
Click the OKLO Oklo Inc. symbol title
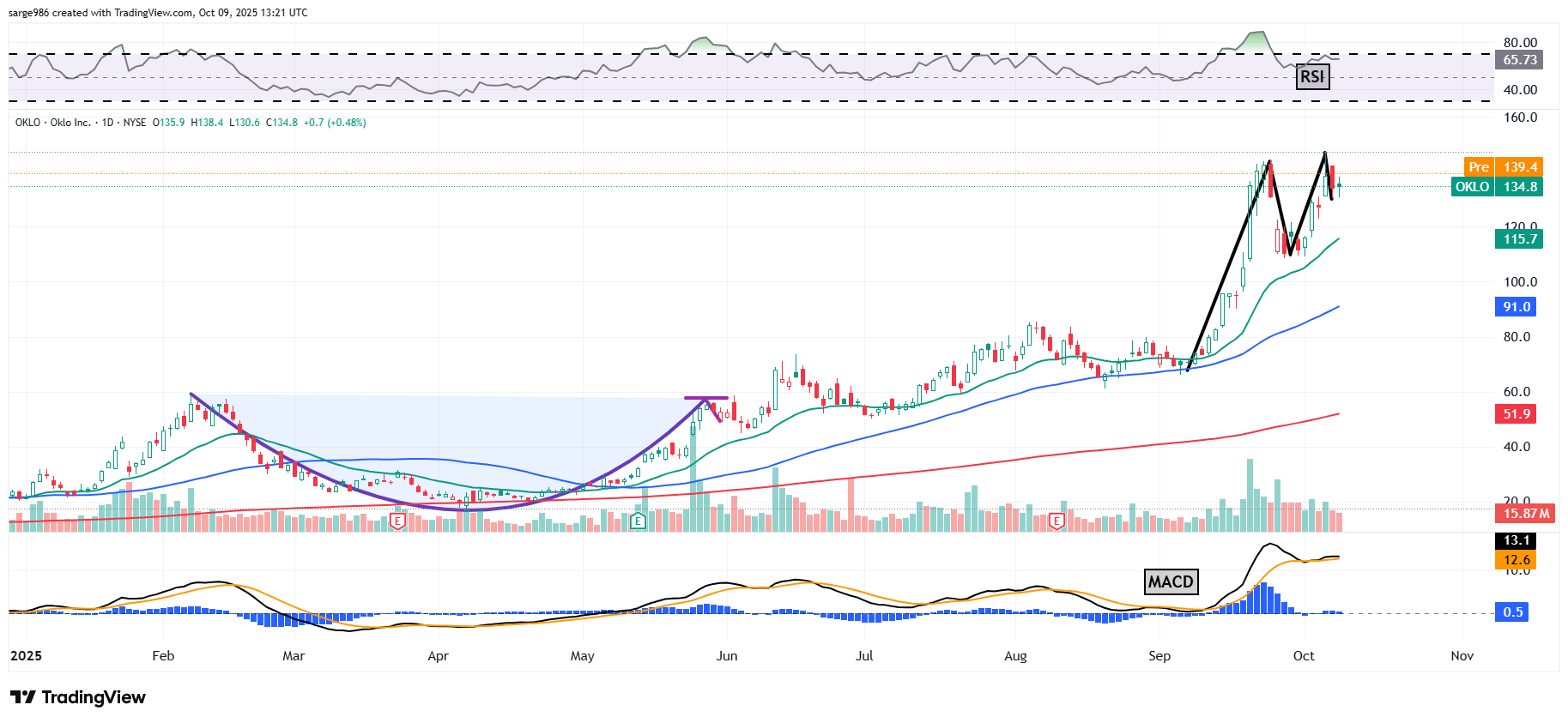(x=53, y=123)
